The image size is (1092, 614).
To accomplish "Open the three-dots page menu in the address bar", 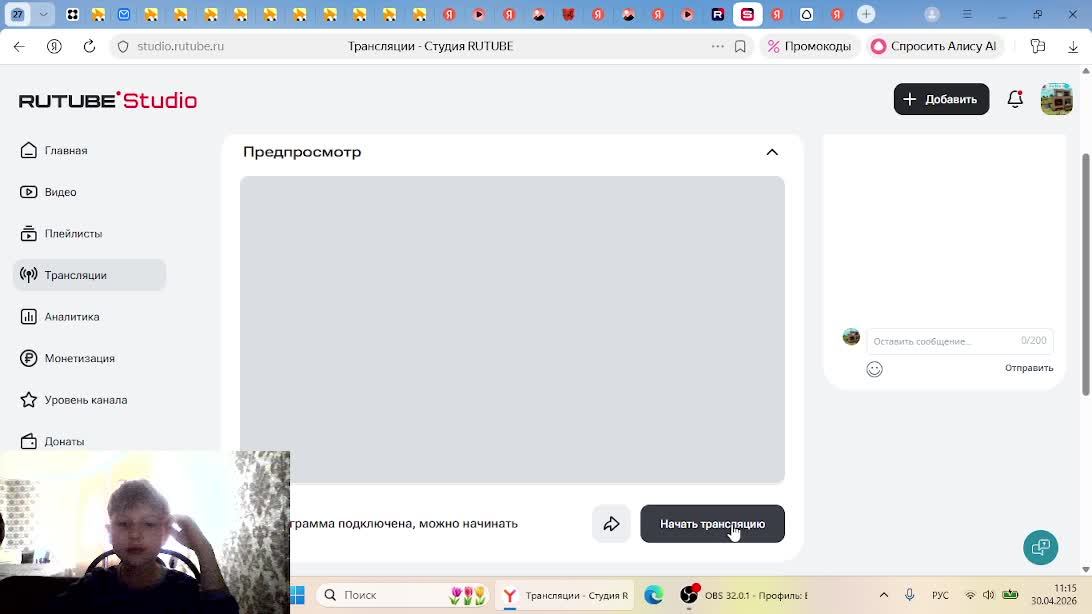I will coord(717,46).
